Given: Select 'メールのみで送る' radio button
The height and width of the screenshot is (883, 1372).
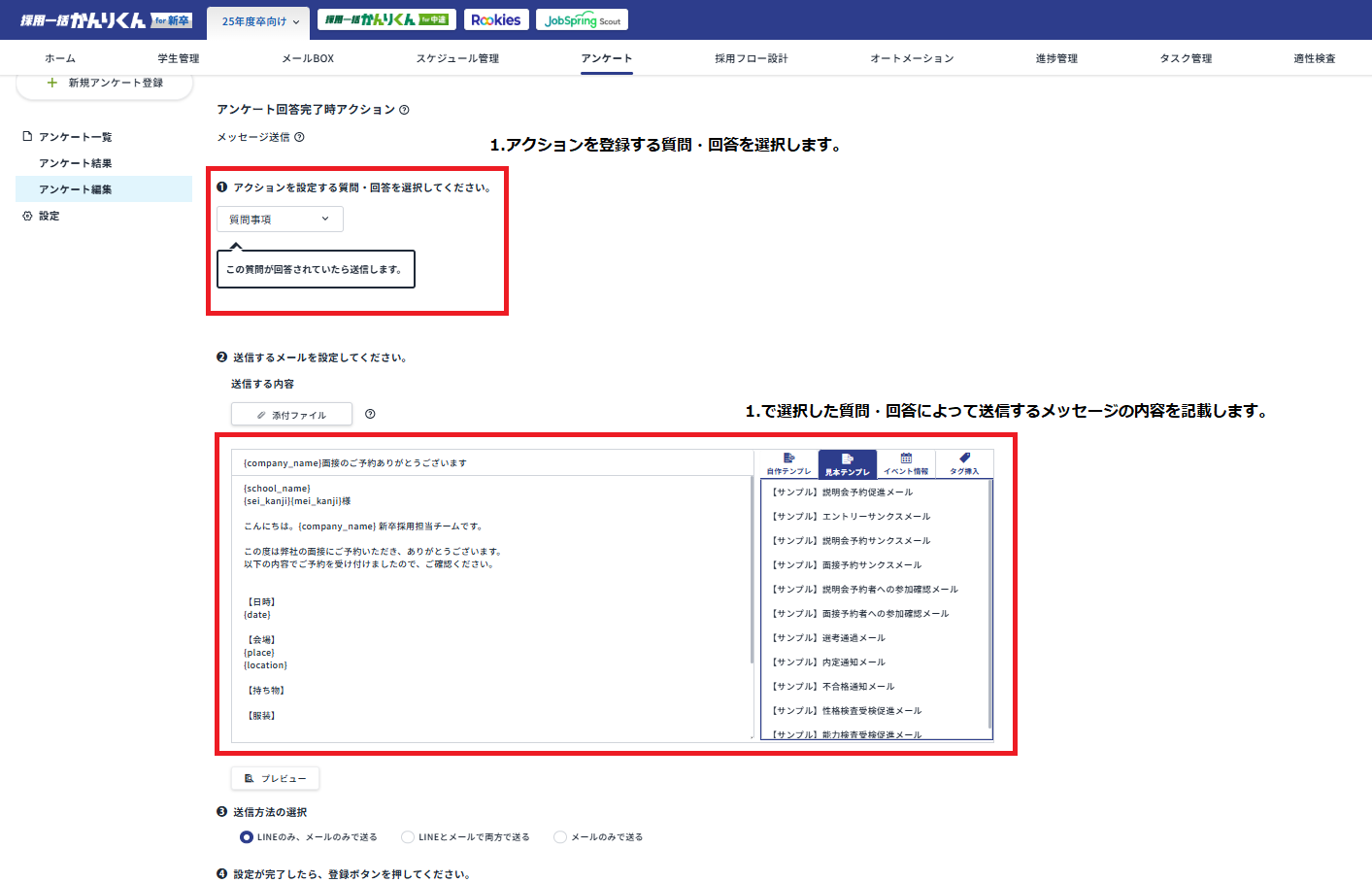Looking at the screenshot, I should (560, 837).
